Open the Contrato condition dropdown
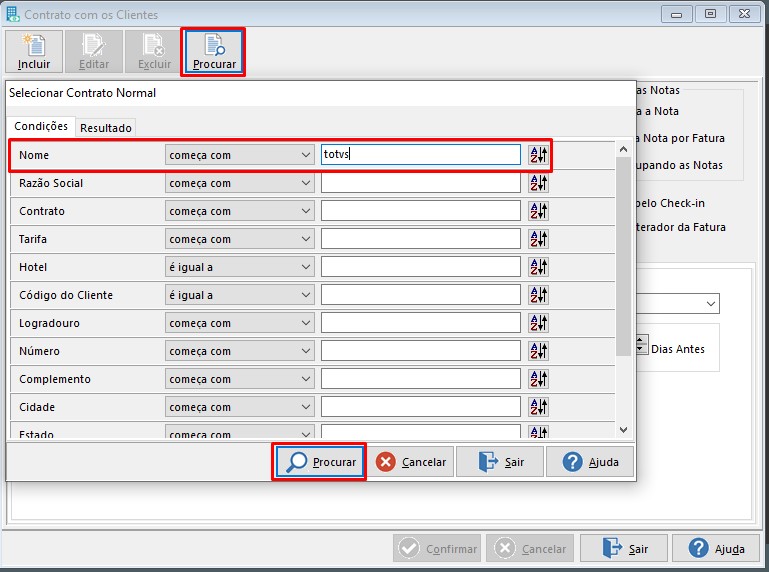This screenshot has width=769, height=572. click(240, 211)
